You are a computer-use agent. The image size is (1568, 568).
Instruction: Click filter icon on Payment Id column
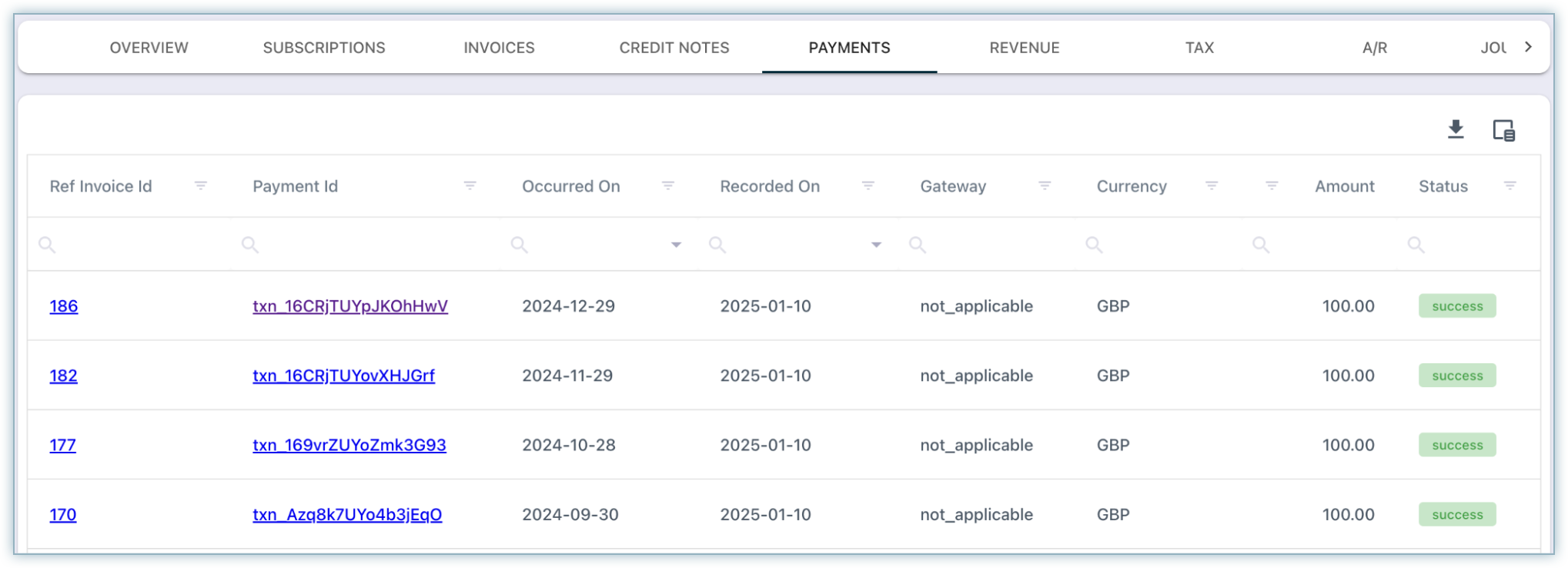tap(470, 186)
